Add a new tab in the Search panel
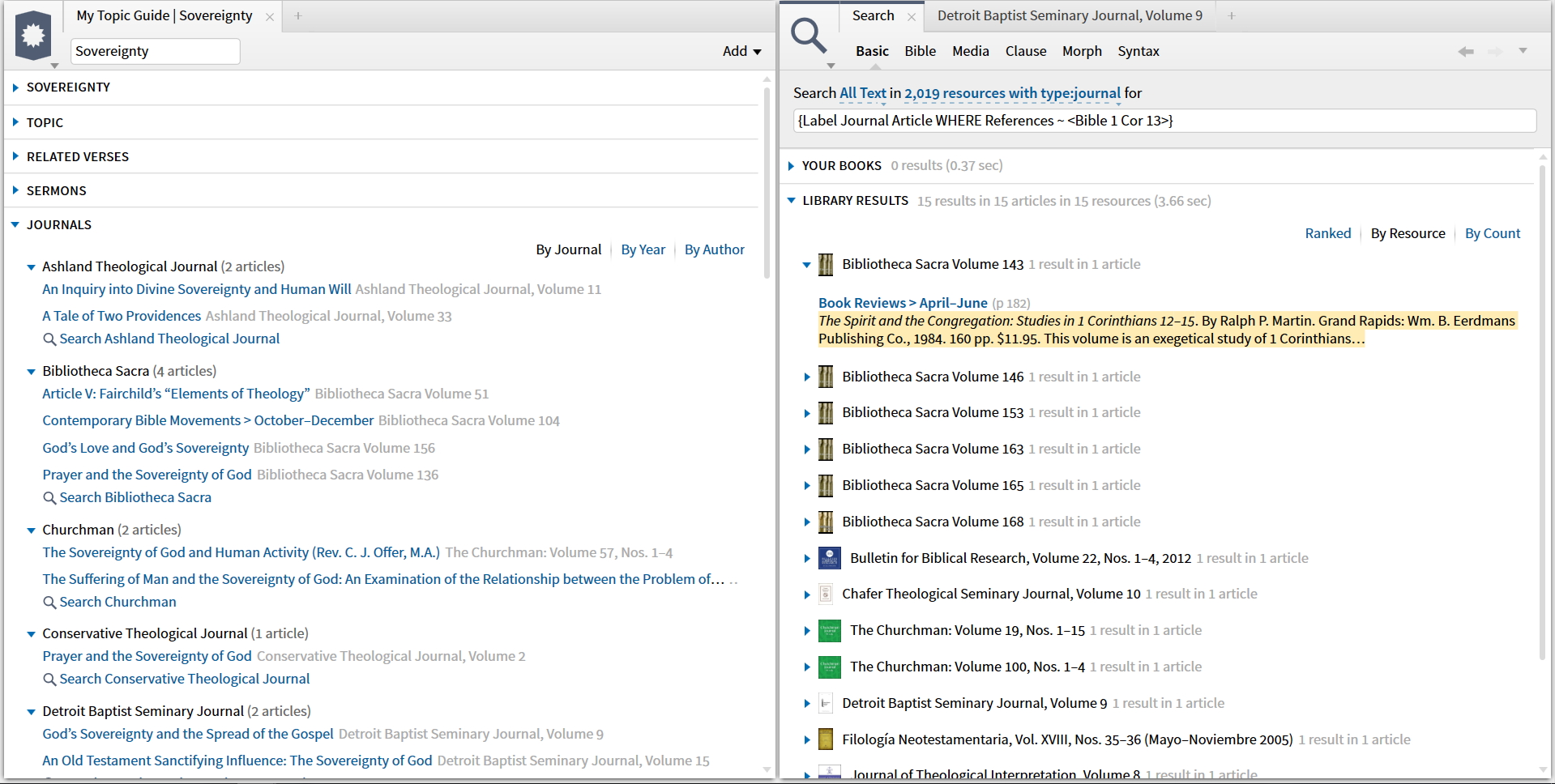This screenshot has height=784, width=1555. [x=1231, y=15]
